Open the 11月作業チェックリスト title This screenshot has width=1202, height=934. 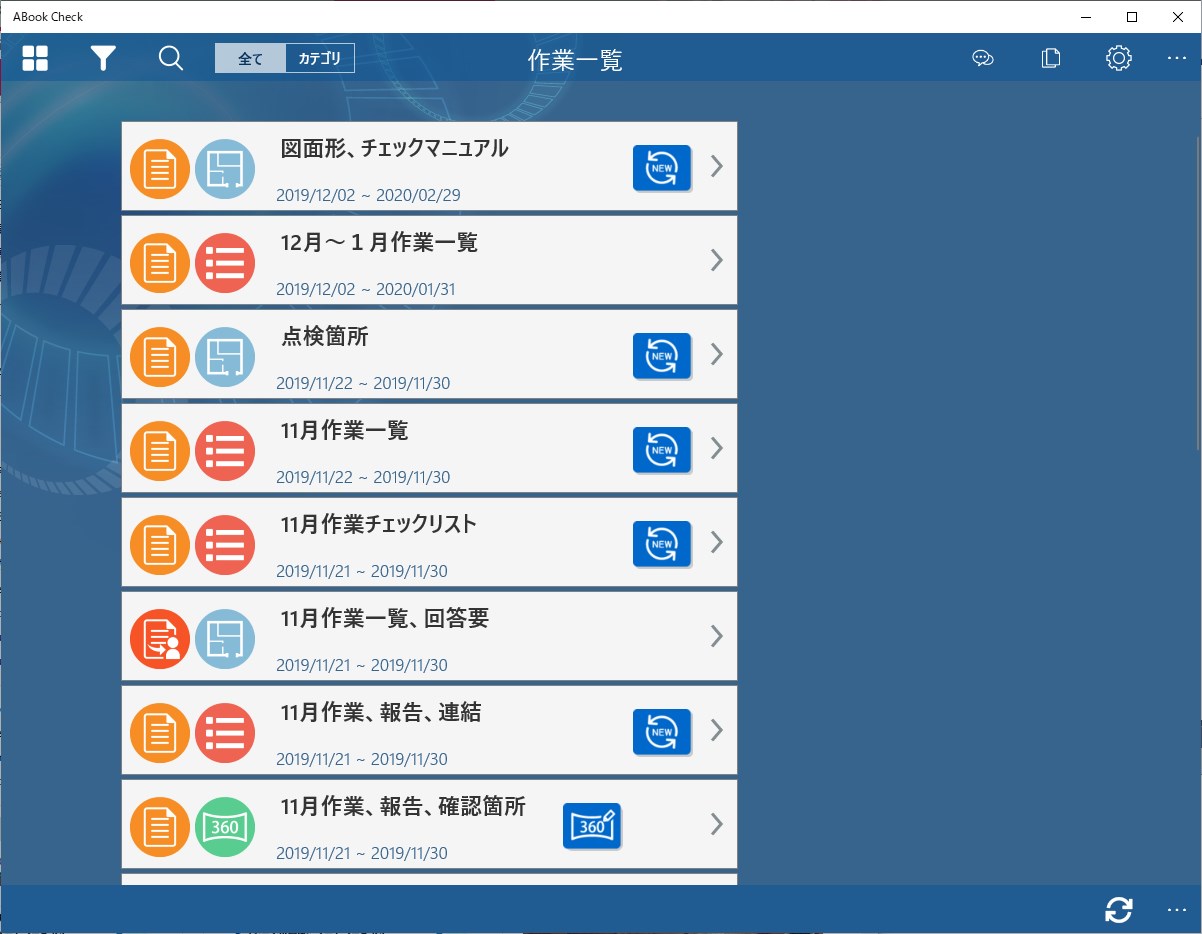(x=379, y=525)
